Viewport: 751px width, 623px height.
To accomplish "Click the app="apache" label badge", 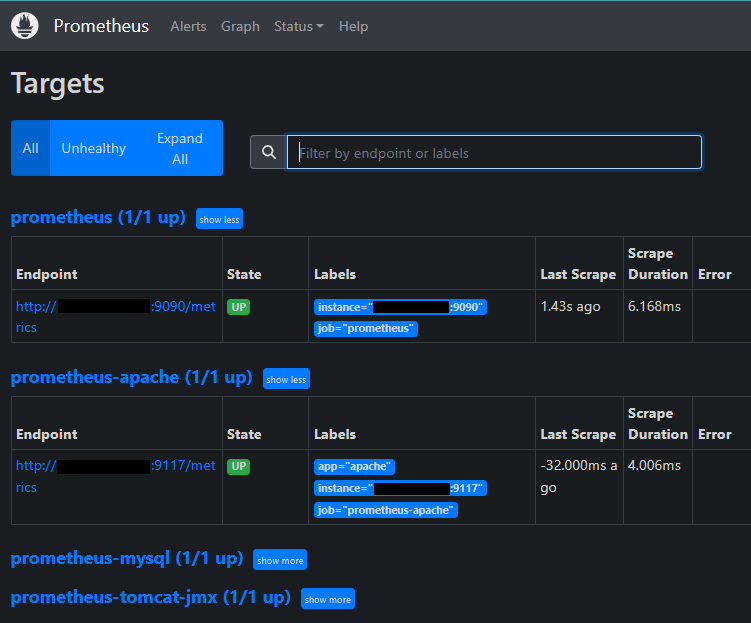I will (354, 466).
